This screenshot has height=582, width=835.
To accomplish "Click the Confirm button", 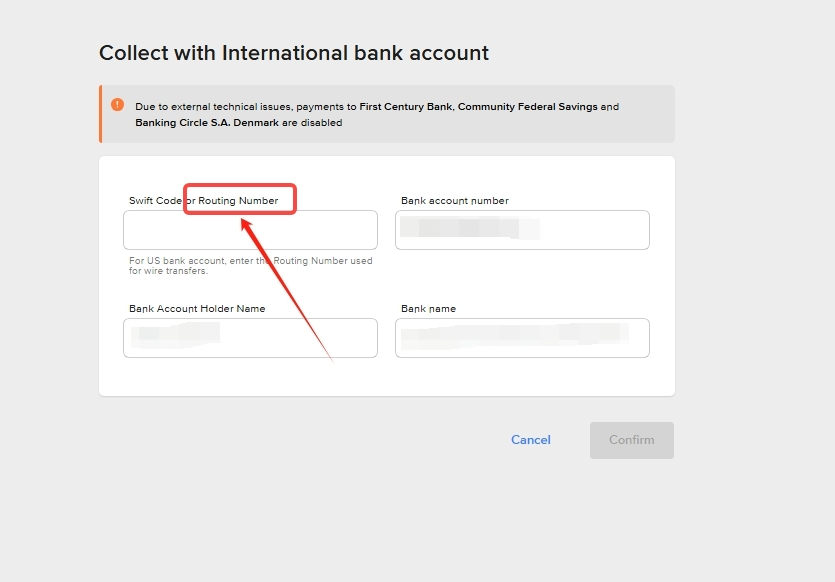I will click(x=631, y=440).
